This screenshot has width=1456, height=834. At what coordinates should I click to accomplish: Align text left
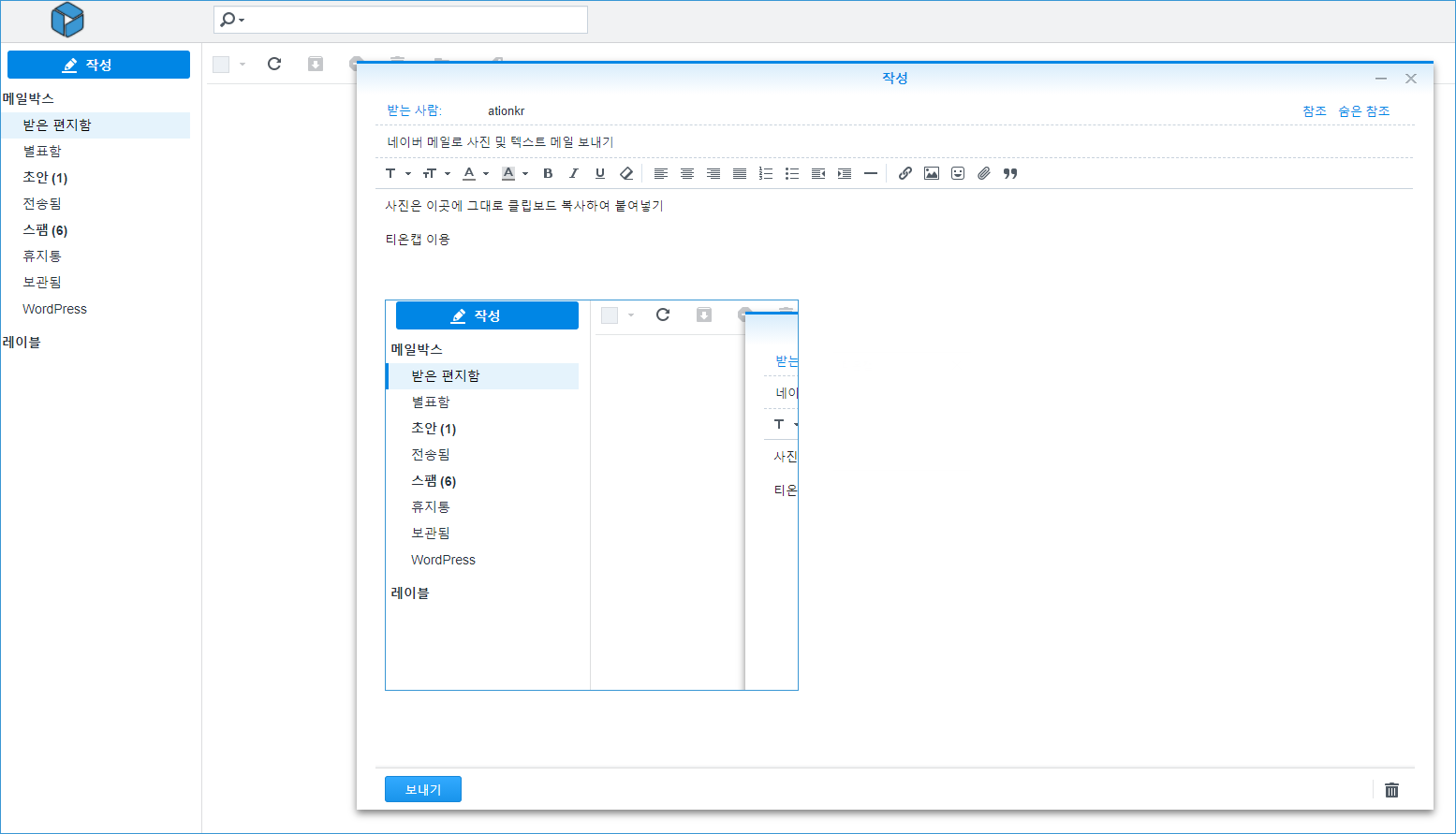(661, 173)
